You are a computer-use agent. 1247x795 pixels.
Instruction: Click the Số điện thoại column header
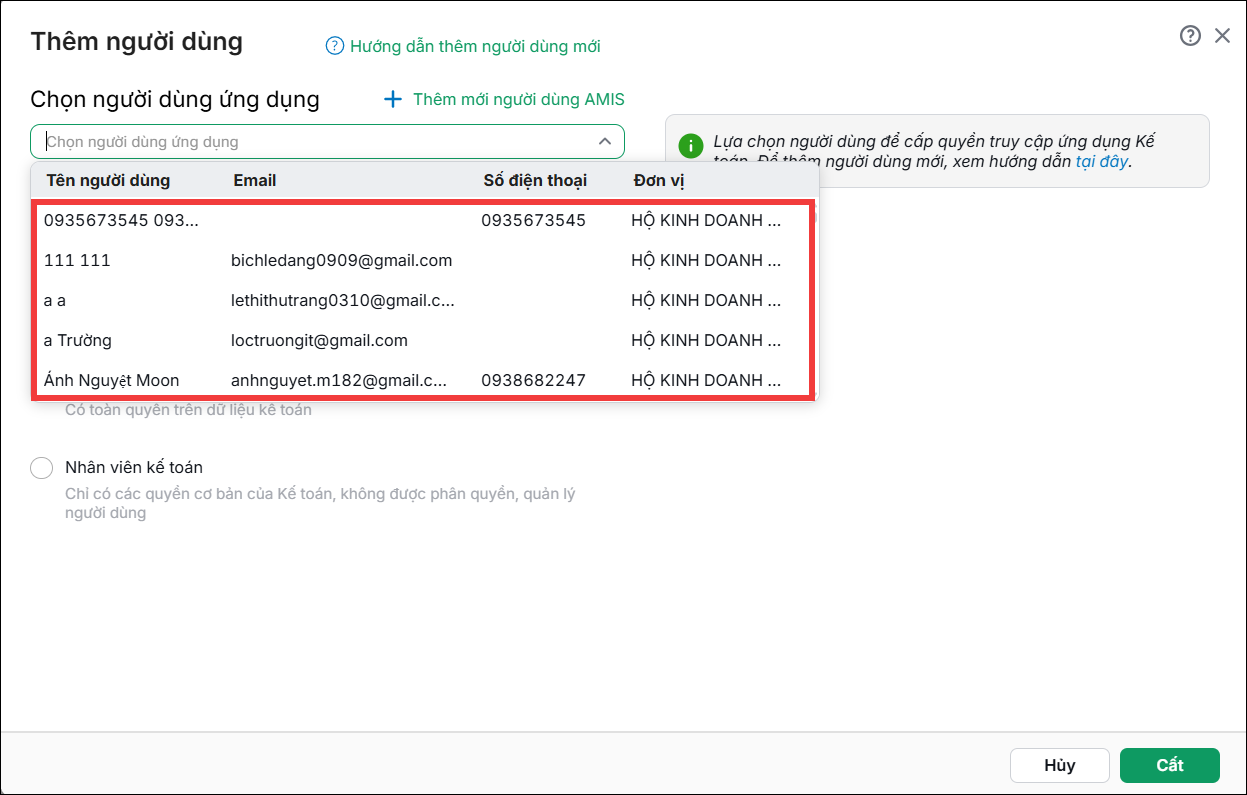535,180
